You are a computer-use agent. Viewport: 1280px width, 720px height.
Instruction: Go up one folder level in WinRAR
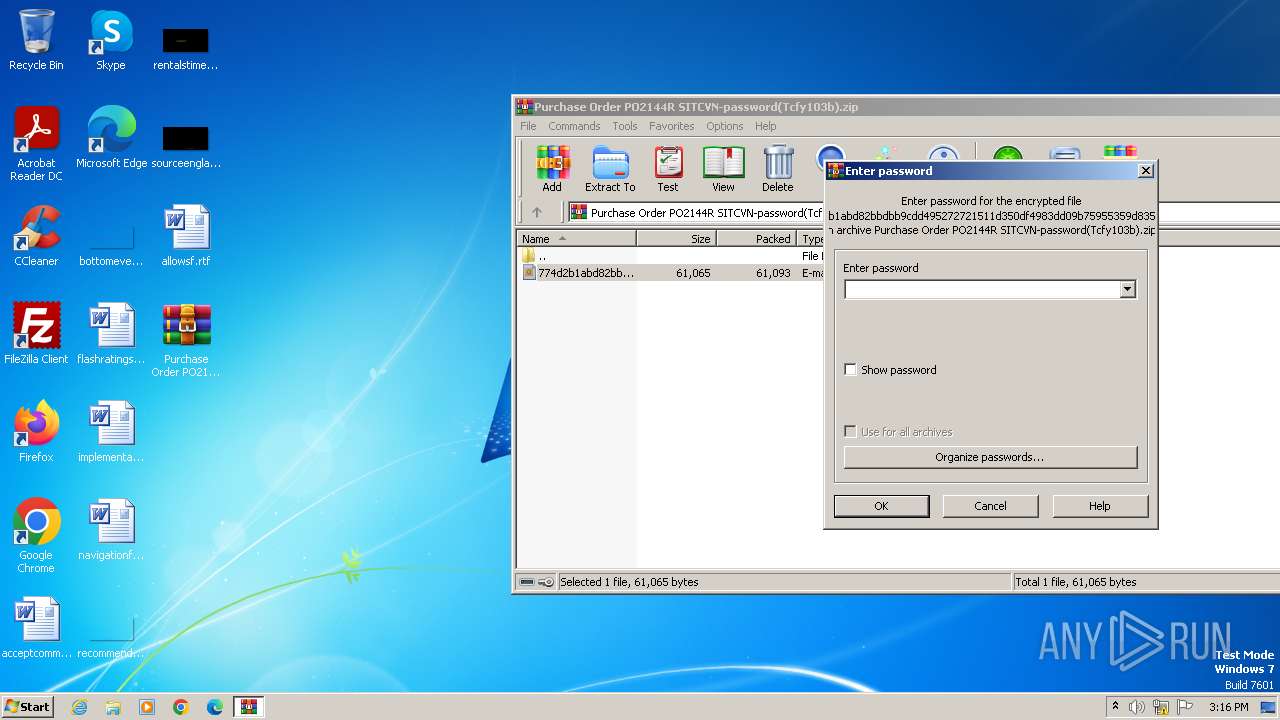click(x=537, y=212)
